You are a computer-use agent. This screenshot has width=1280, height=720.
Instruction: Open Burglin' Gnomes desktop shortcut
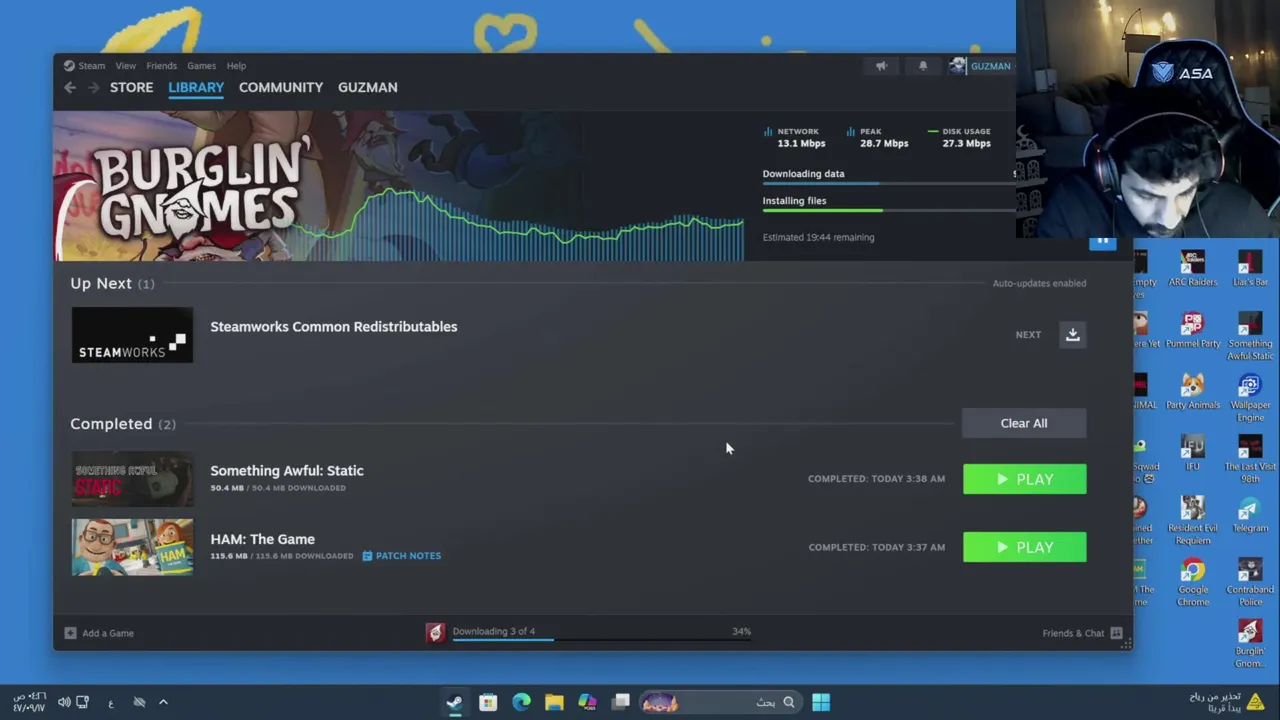click(1250, 643)
